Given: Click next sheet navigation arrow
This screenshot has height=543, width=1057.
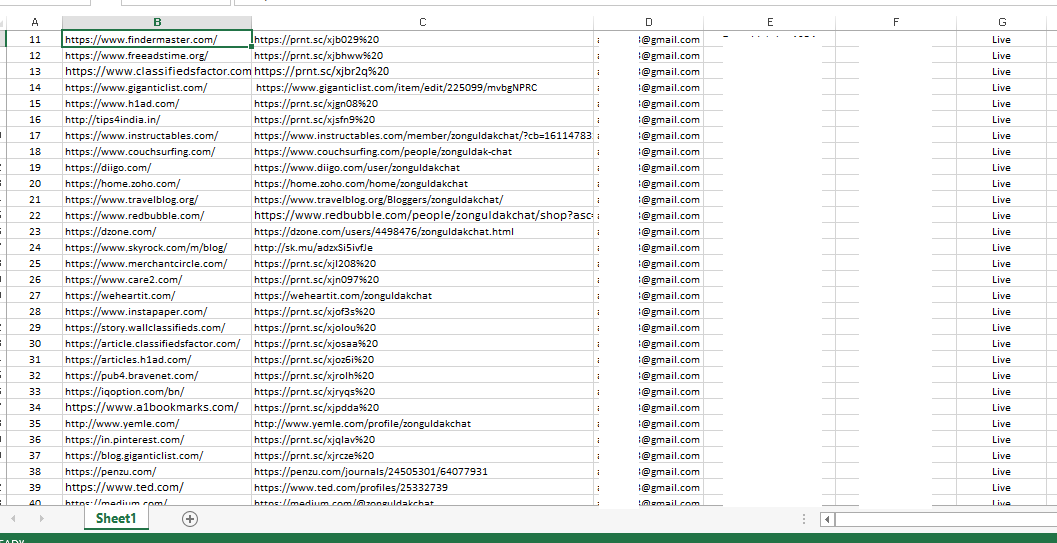Looking at the screenshot, I should pyautogui.click(x=39, y=518).
